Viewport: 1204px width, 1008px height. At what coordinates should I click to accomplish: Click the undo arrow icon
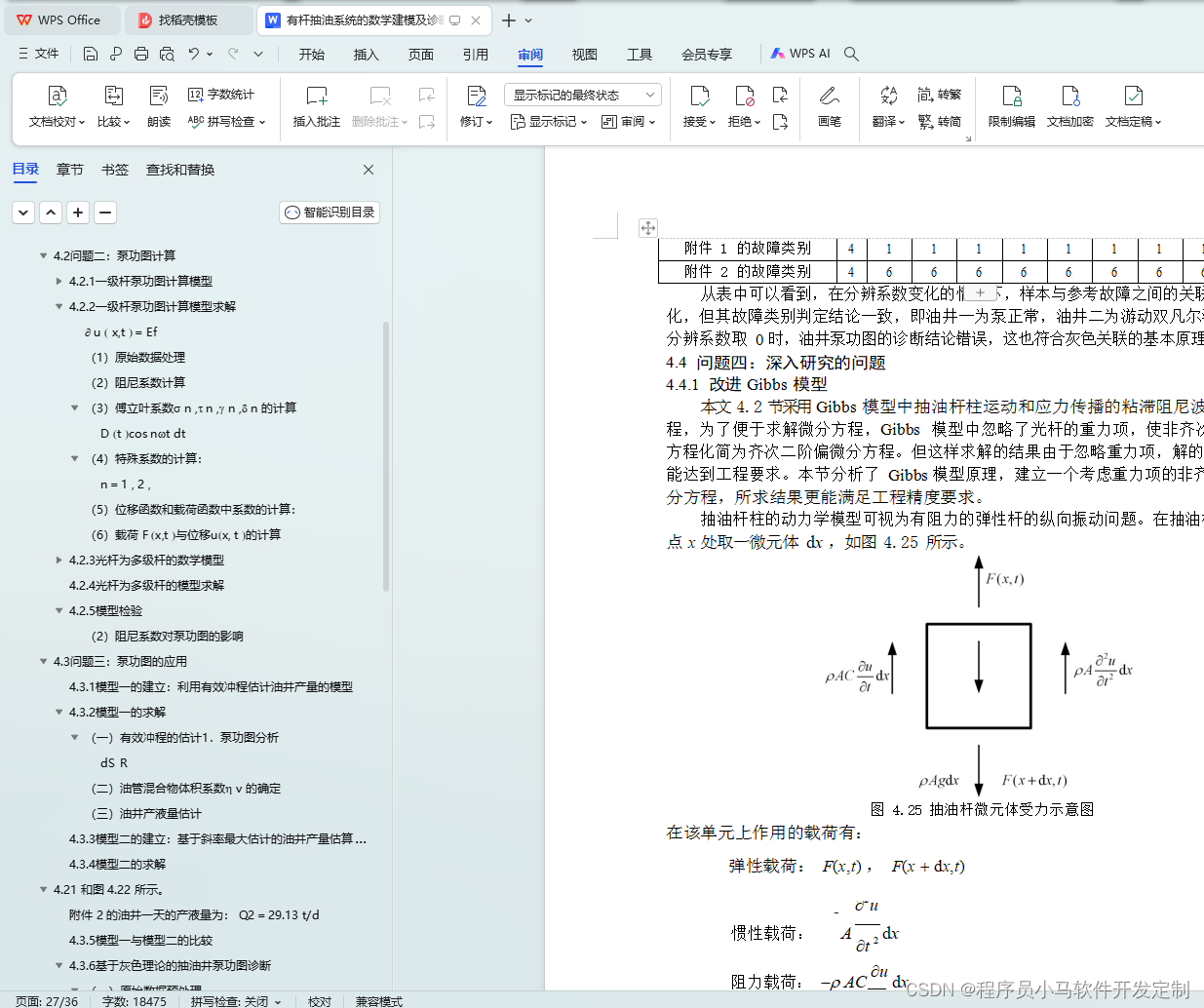click(x=194, y=54)
